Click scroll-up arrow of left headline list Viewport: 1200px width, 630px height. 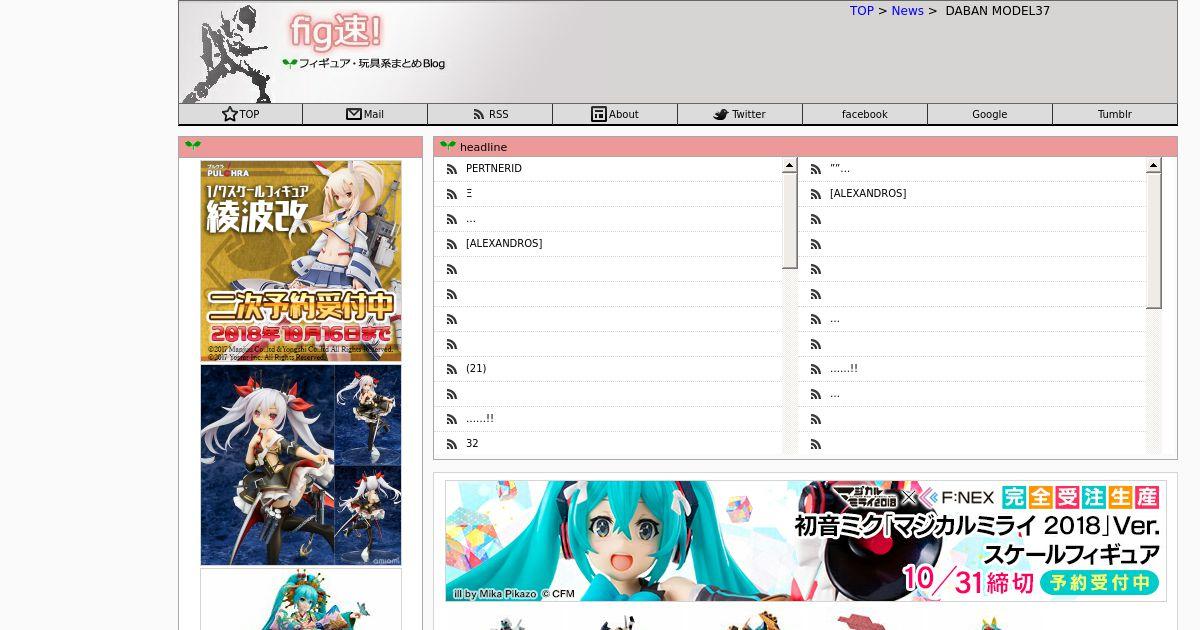pos(789,165)
